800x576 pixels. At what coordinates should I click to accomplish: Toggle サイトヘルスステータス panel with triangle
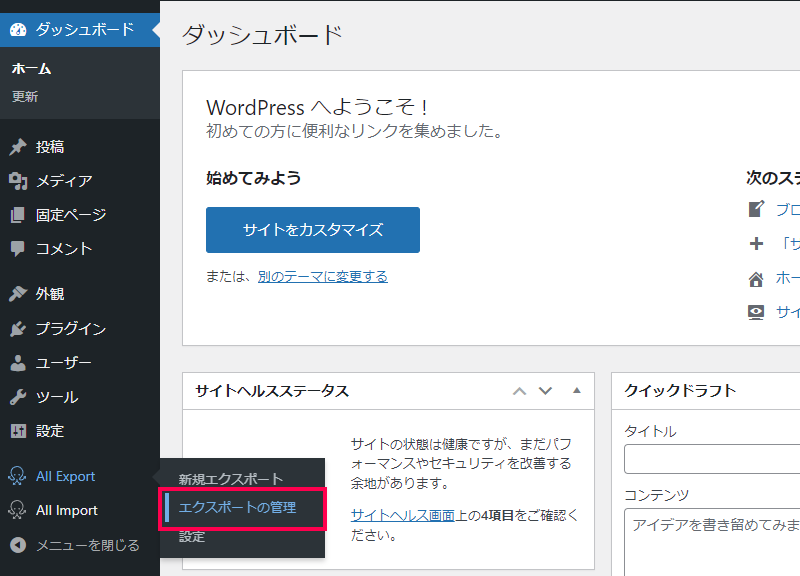[576, 391]
